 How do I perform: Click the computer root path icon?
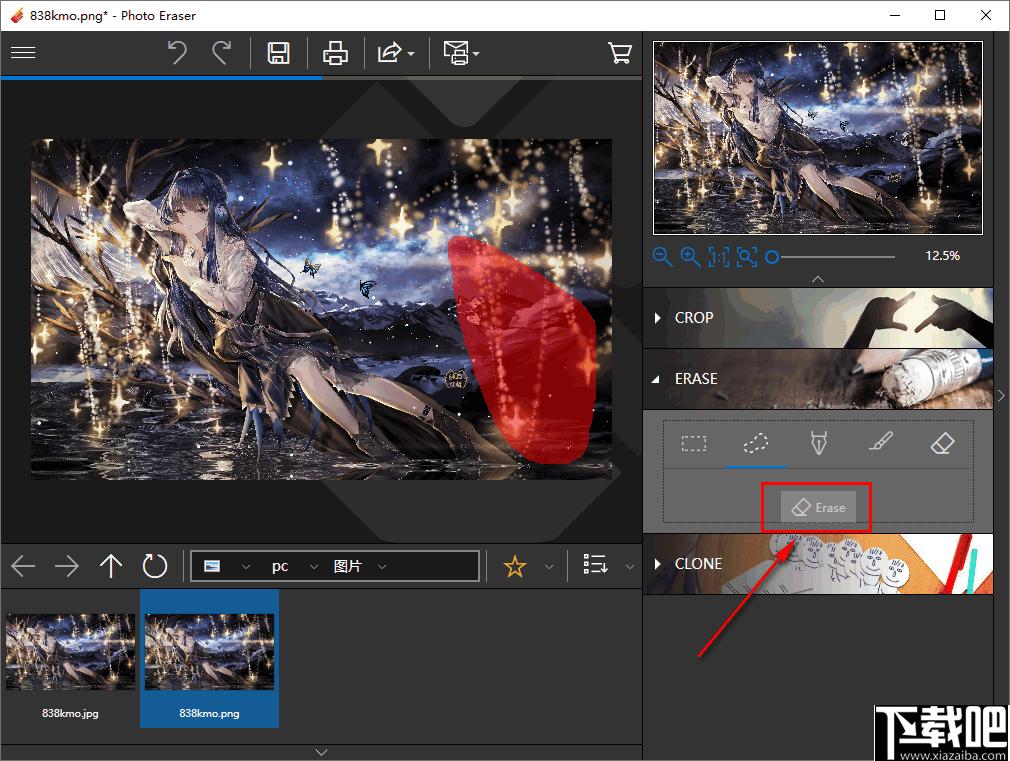212,566
